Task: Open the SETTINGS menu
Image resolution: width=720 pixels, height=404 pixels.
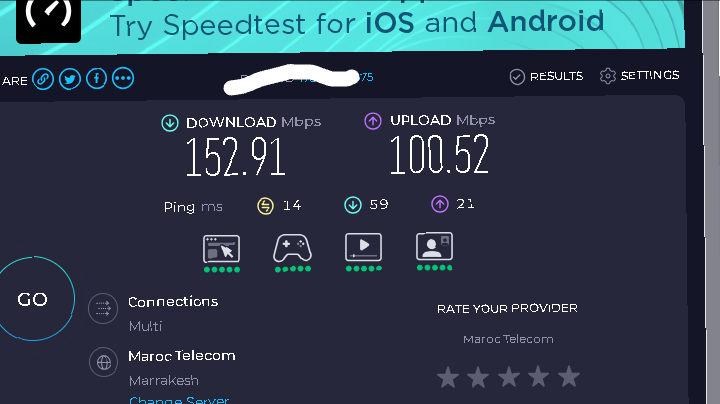Action: point(639,75)
